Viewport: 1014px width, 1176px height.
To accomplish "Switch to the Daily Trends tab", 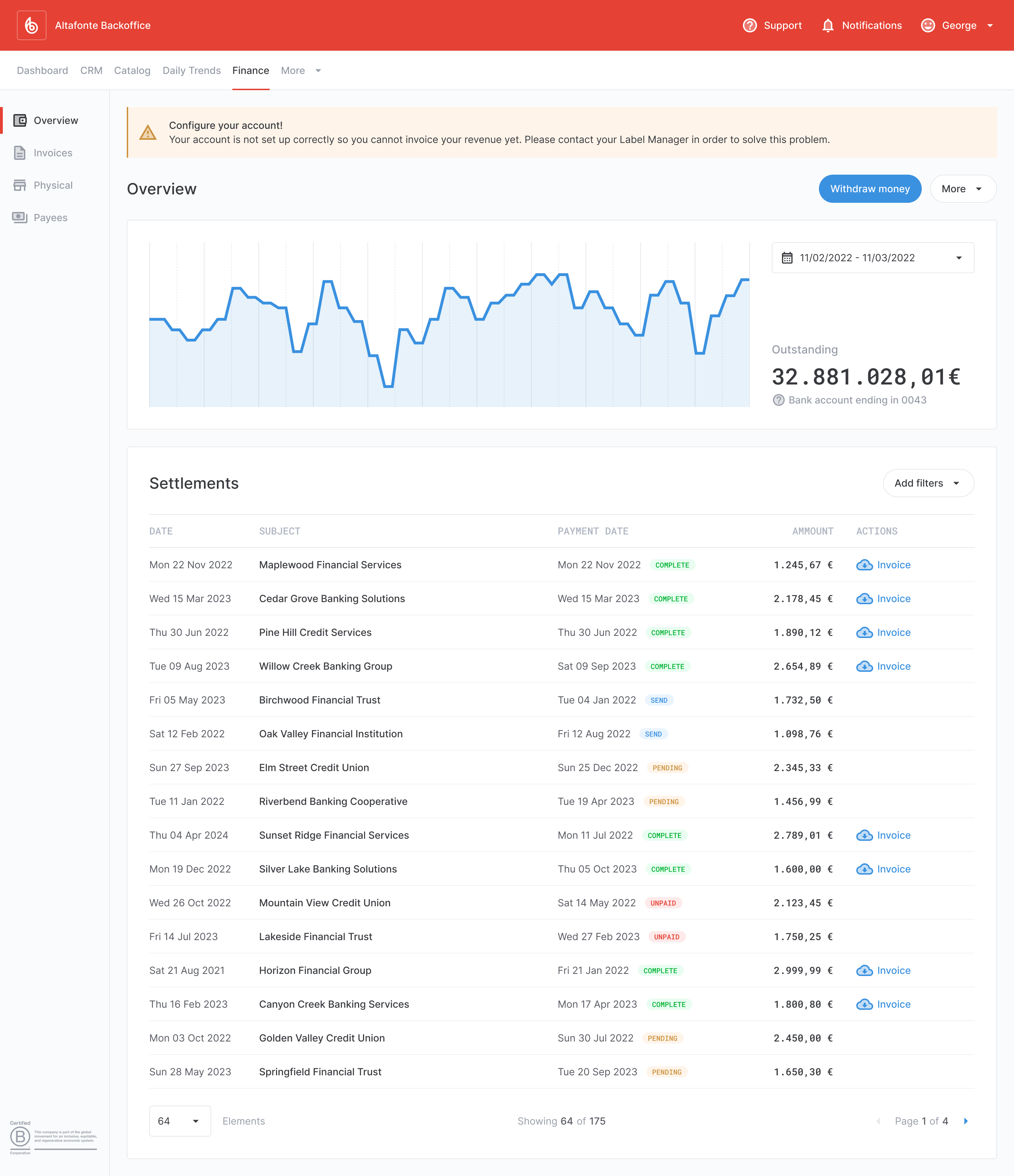I will click(x=191, y=70).
